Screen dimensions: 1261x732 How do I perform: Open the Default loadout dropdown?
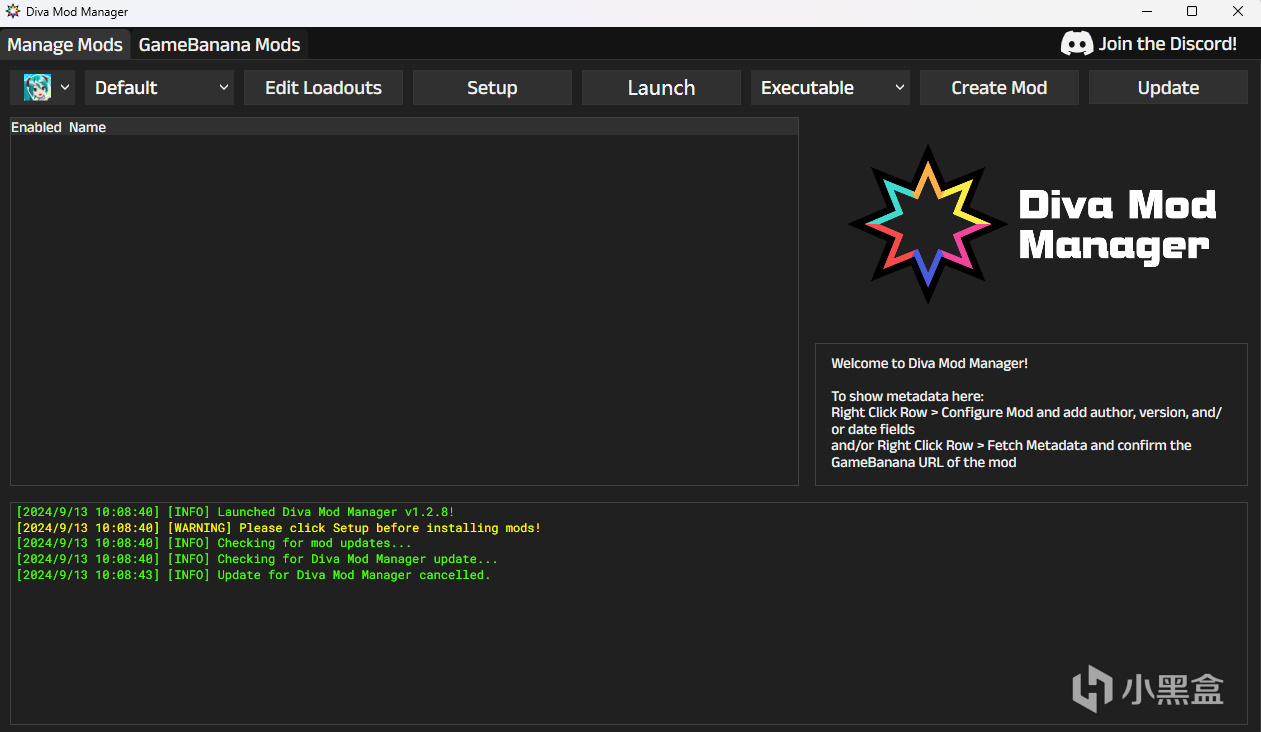coord(159,87)
